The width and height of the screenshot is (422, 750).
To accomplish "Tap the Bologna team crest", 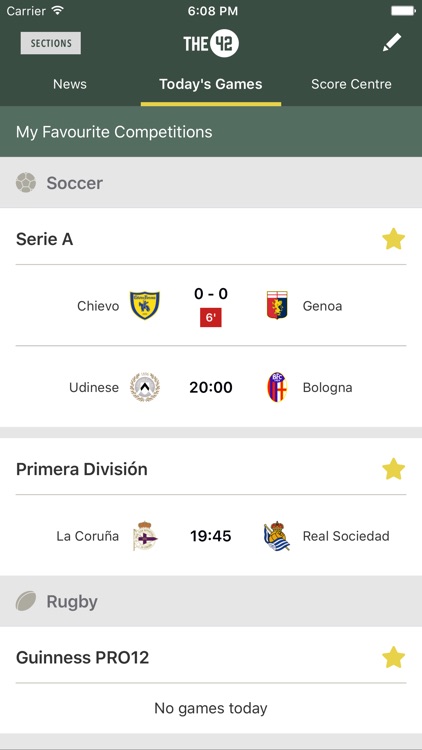I will [x=277, y=387].
